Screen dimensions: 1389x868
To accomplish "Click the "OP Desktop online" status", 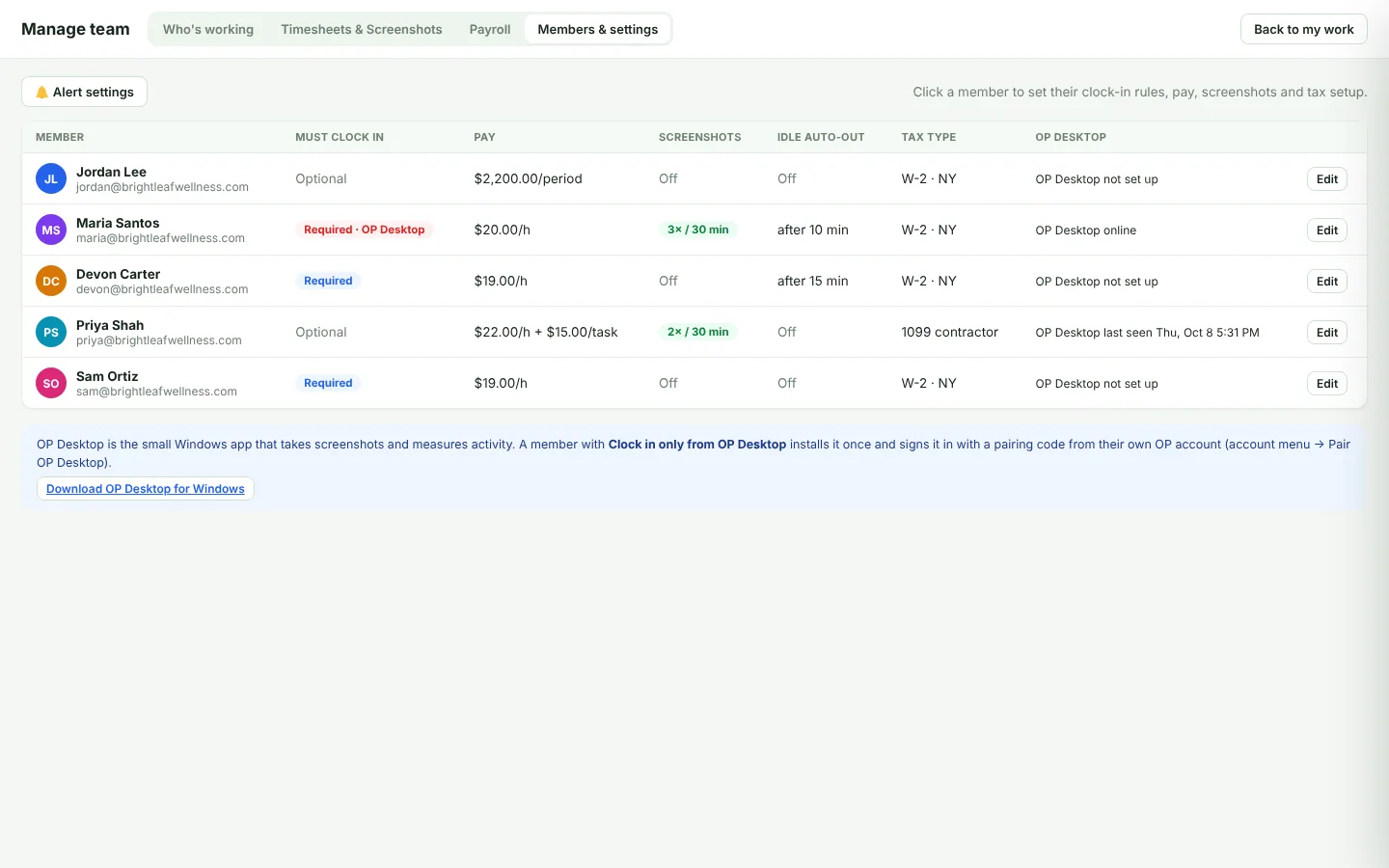I will click(x=1086, y=231).
